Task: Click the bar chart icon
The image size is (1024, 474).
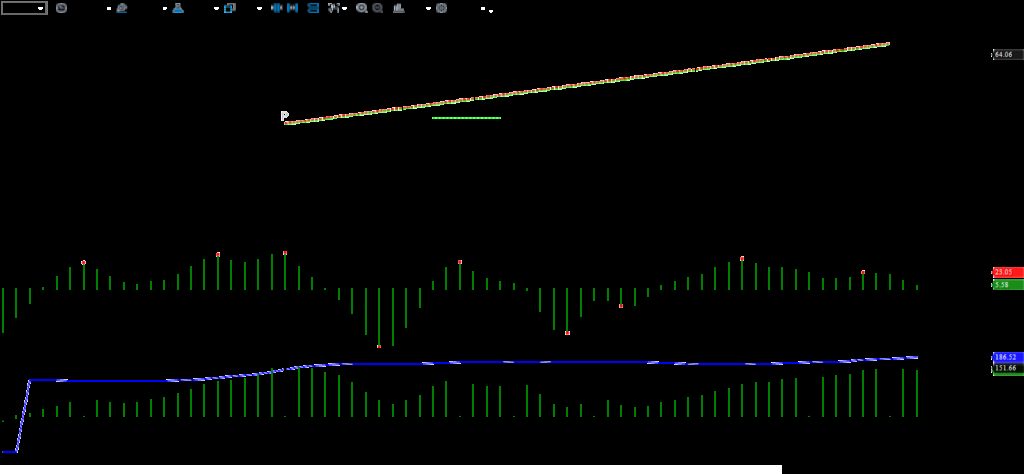Action: click(x=399, y=8)
